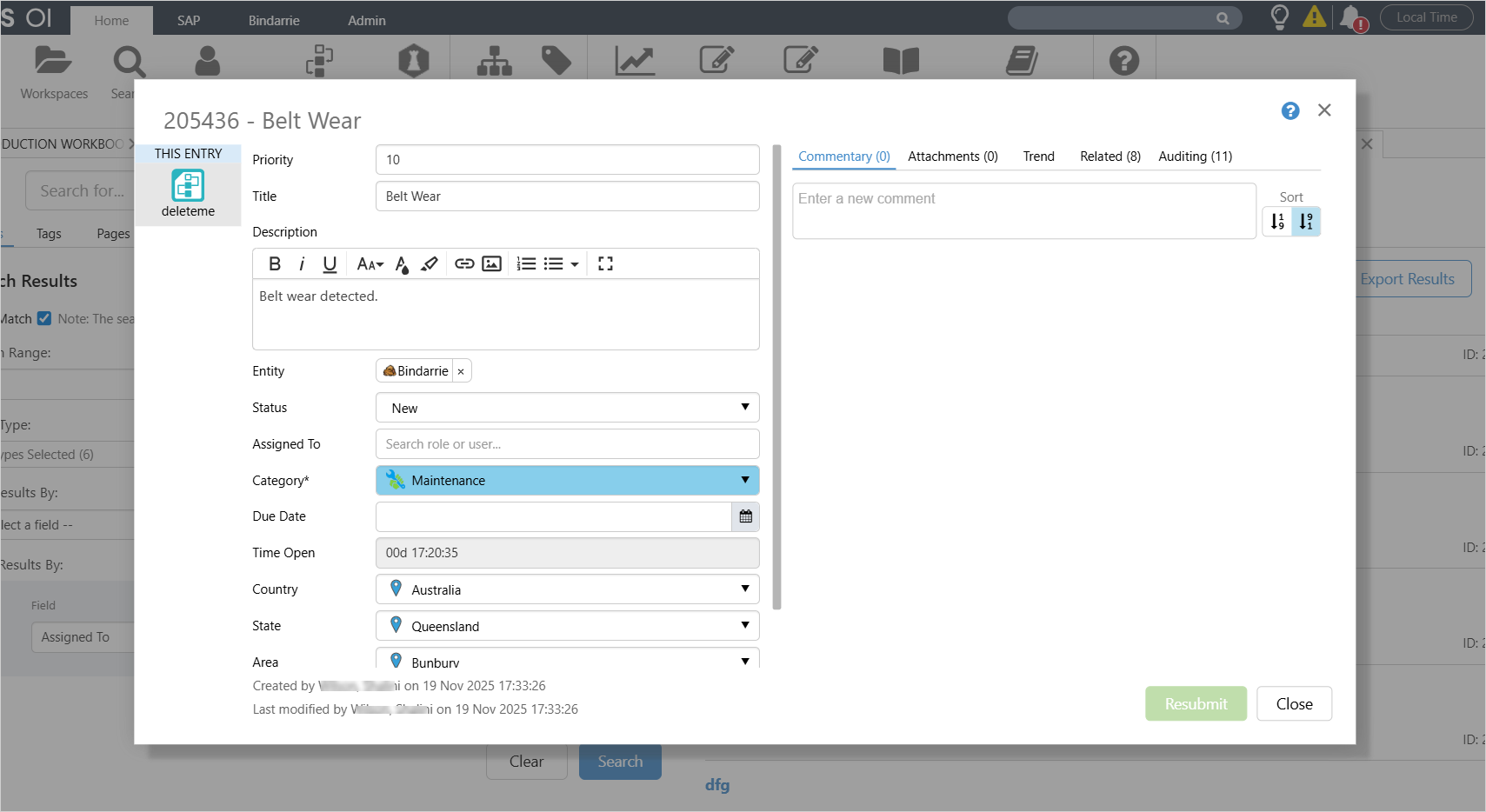Open the Status dropdown showing New
Screen dimensions: 1486x812
click(567, 408)
